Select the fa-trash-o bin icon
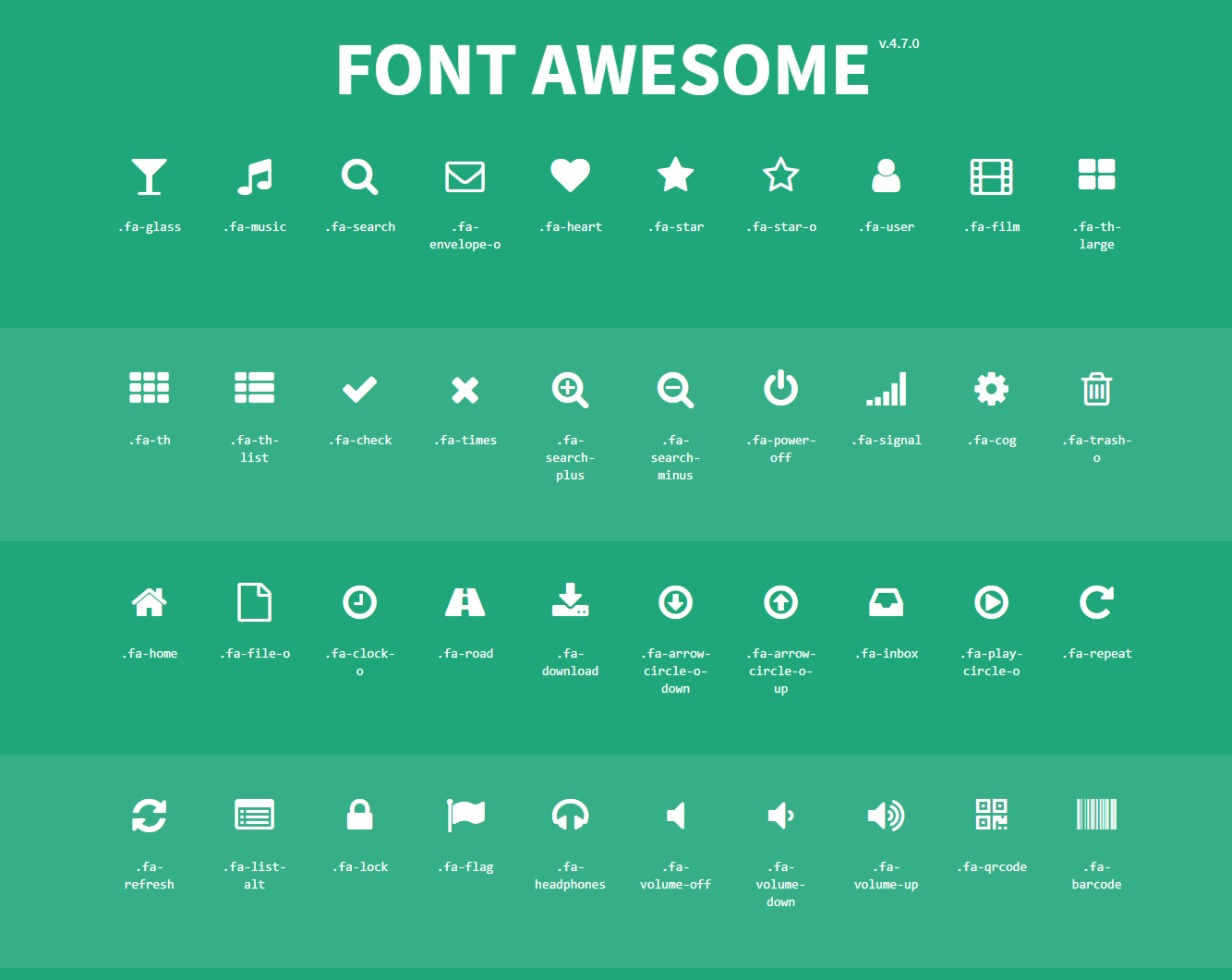The image size is (1232, 980). point(1097,389)
